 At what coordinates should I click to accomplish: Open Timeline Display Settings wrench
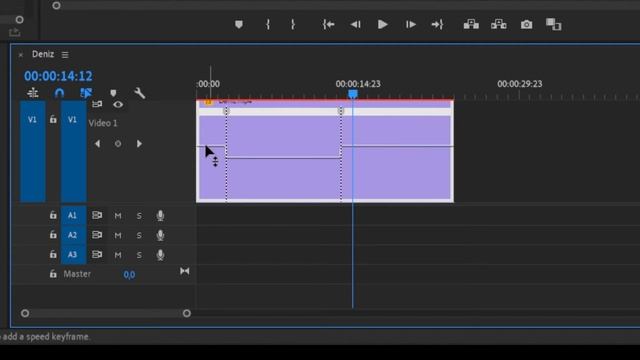click(x=140, y=93)
